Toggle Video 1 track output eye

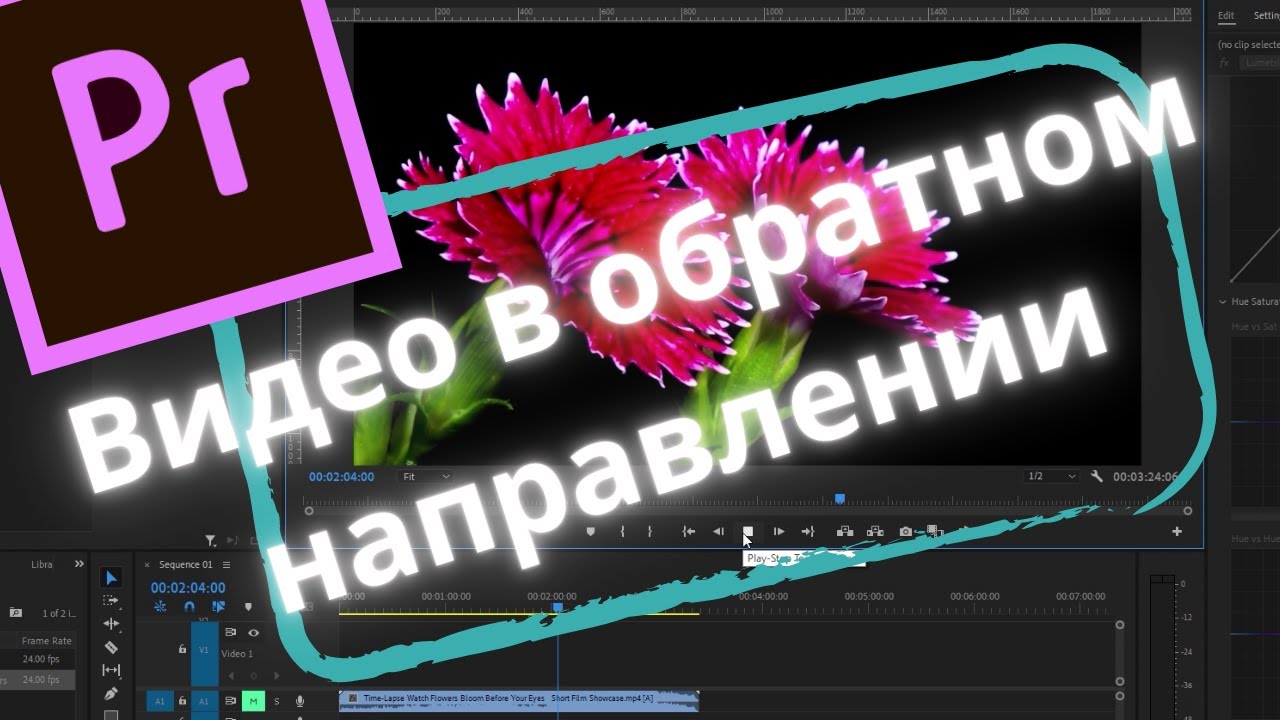click(254, 632)
